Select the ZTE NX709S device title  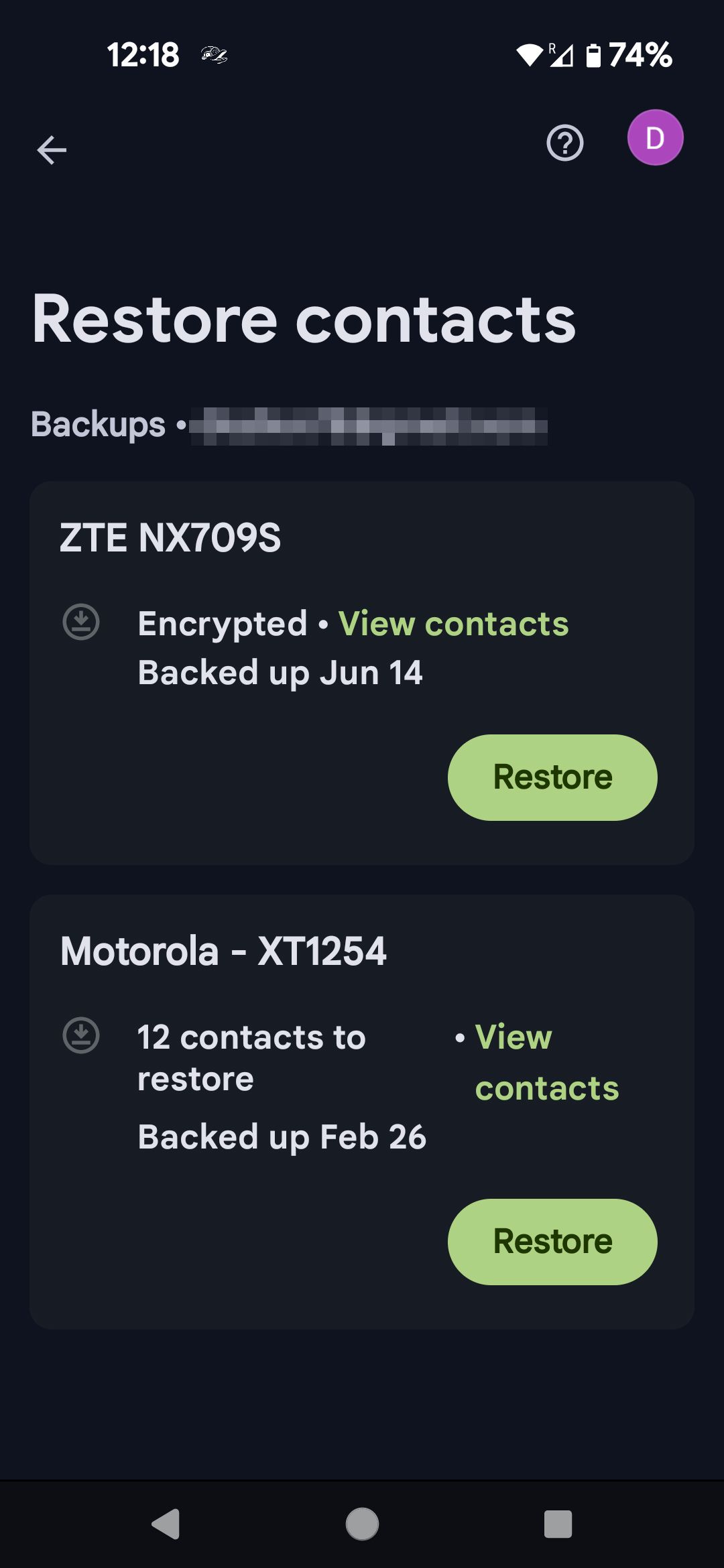(x=170, y=537)
